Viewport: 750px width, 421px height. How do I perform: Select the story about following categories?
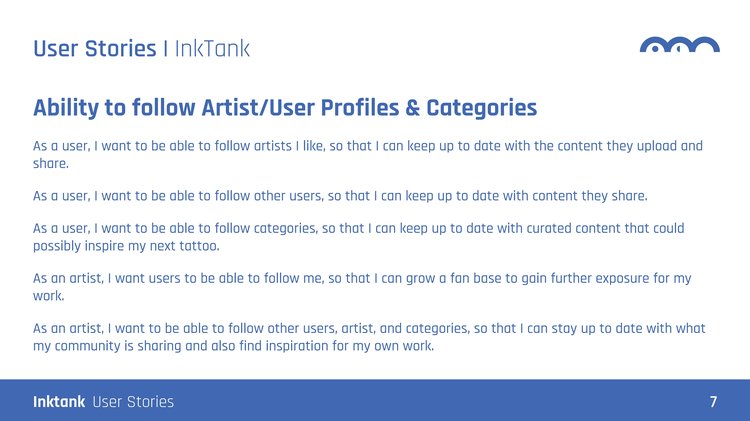[358, 228]
